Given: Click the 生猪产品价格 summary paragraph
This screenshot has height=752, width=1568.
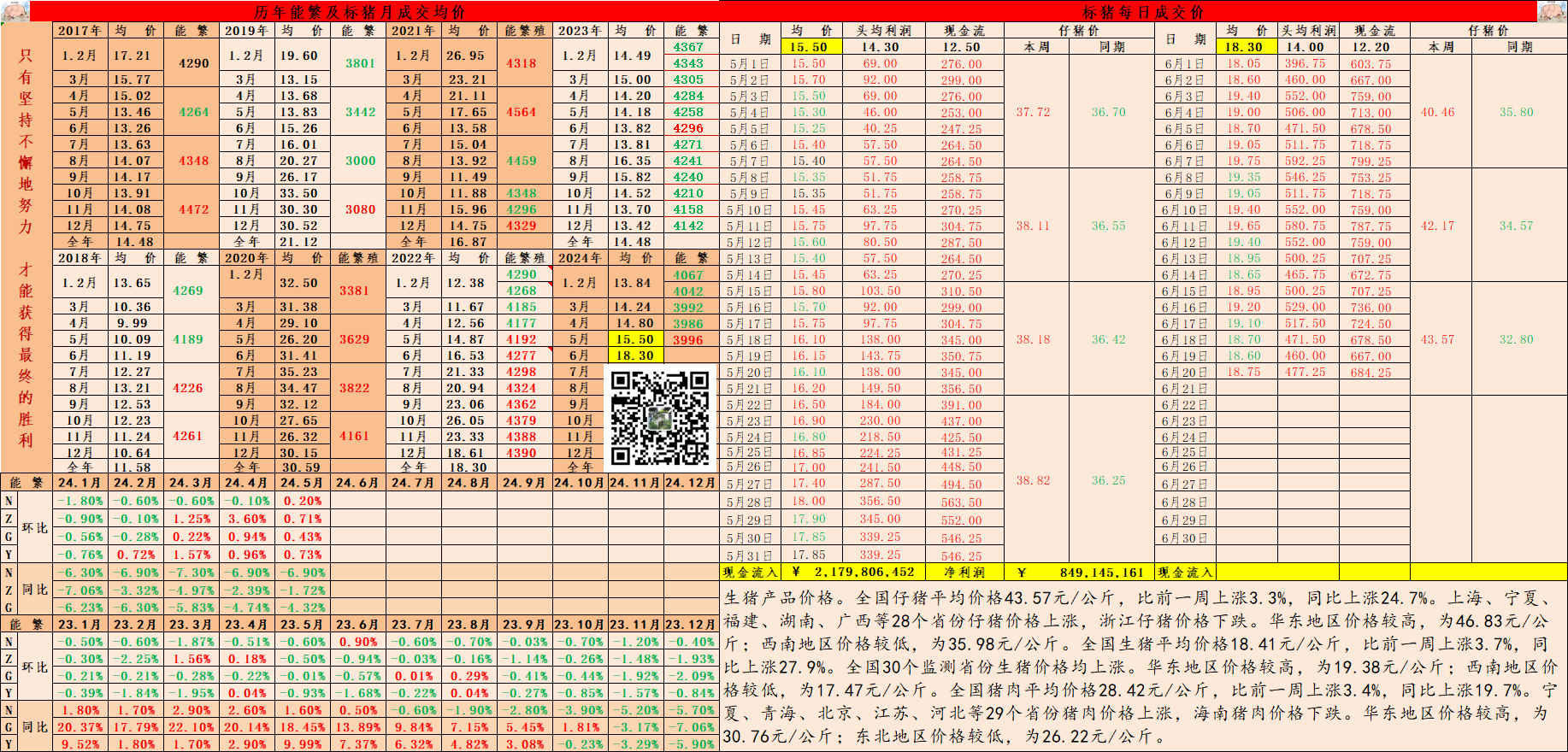Looking at the screenshot, I should click(x=1143, y=667).
